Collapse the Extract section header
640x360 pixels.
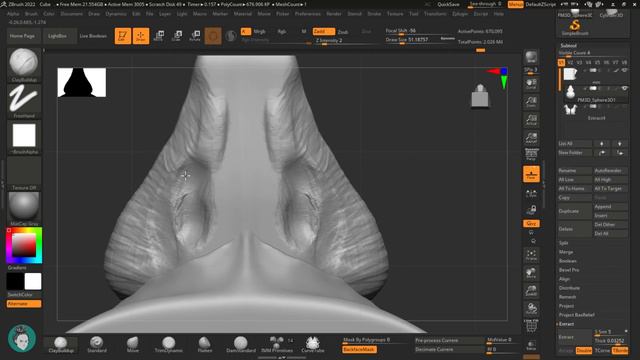point(567,324)
